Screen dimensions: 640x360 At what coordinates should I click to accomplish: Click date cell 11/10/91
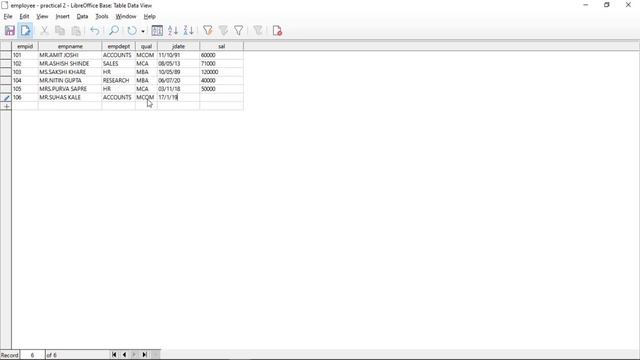tap(178, 55)
